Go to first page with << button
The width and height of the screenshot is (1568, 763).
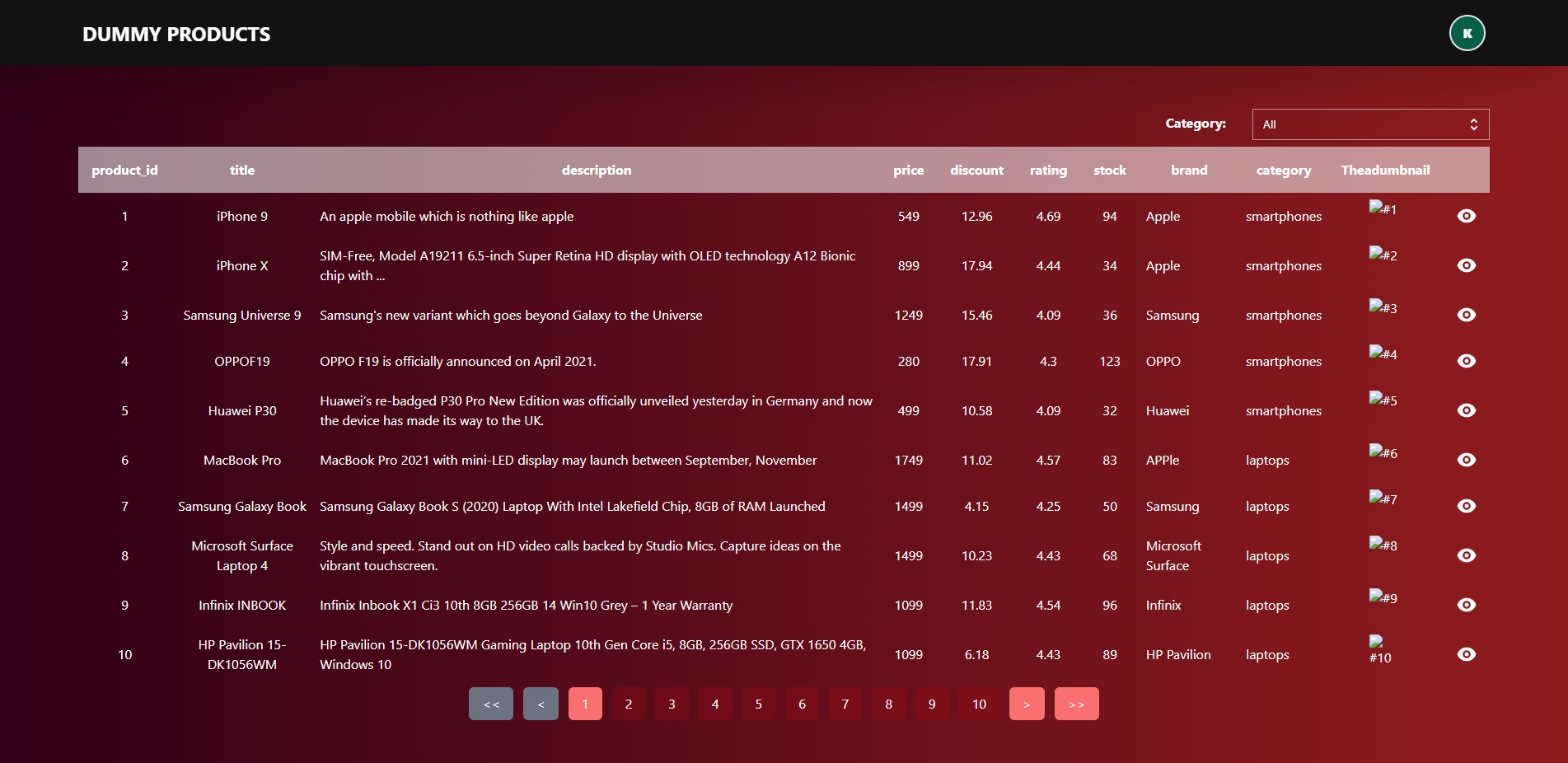click(x=491, y=704)
